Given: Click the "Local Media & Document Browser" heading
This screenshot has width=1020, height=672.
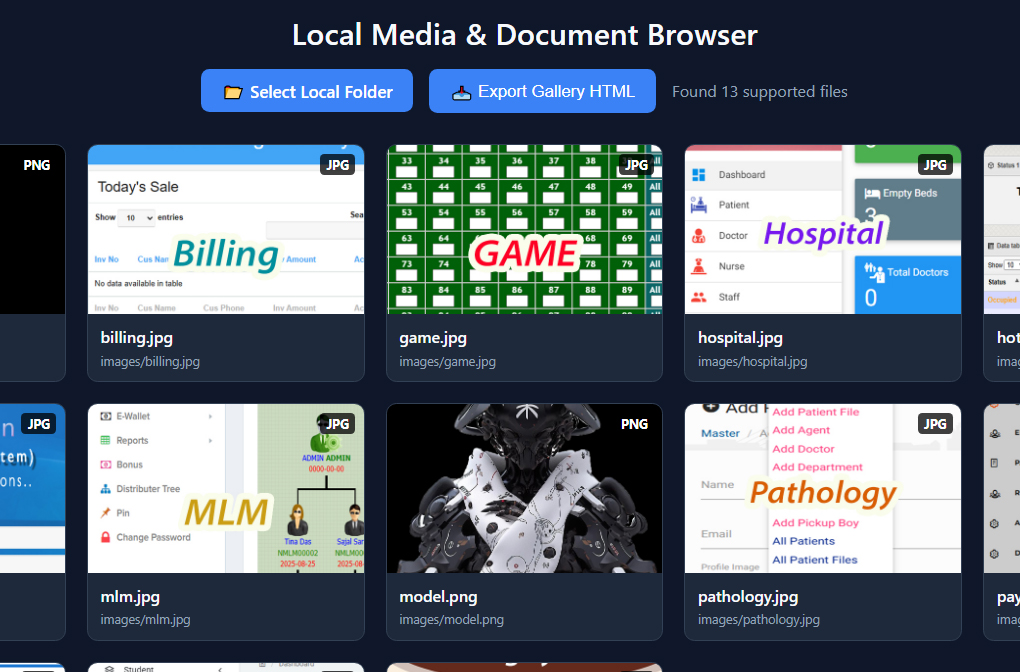Looking at the screenshot, I should [525, 35].
